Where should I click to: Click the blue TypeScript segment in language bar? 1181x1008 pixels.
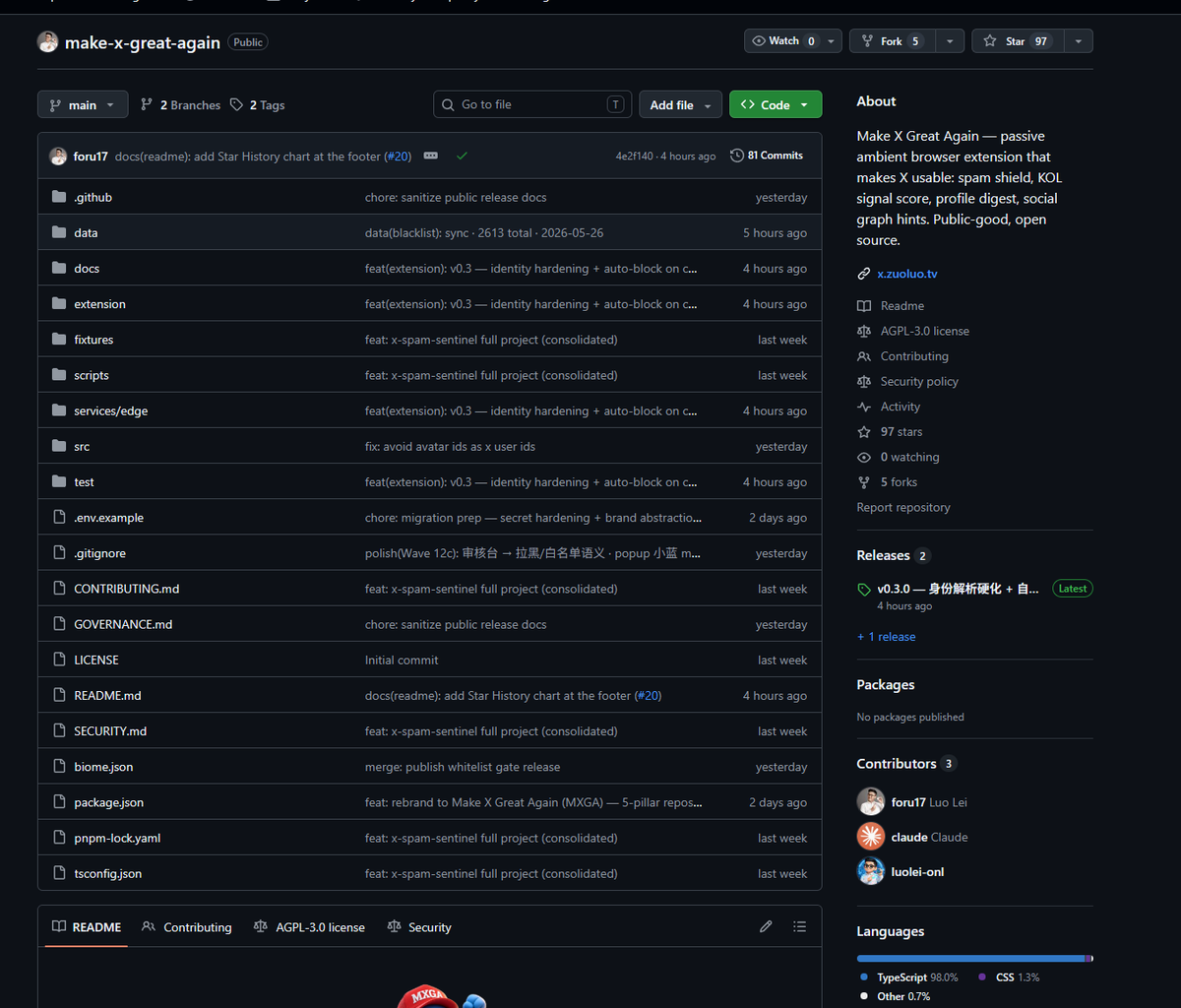[970, 958]
